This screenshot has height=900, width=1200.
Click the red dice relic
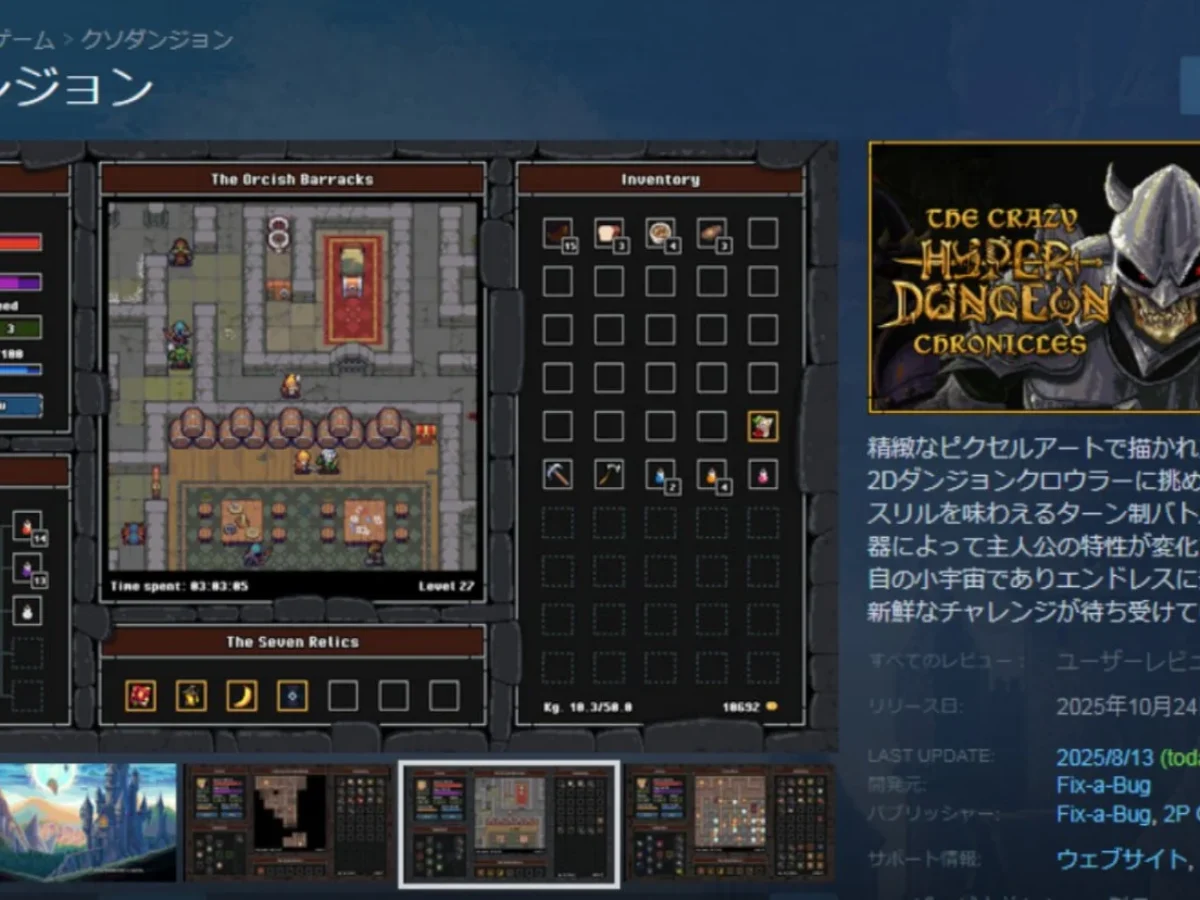click(140, 695)
